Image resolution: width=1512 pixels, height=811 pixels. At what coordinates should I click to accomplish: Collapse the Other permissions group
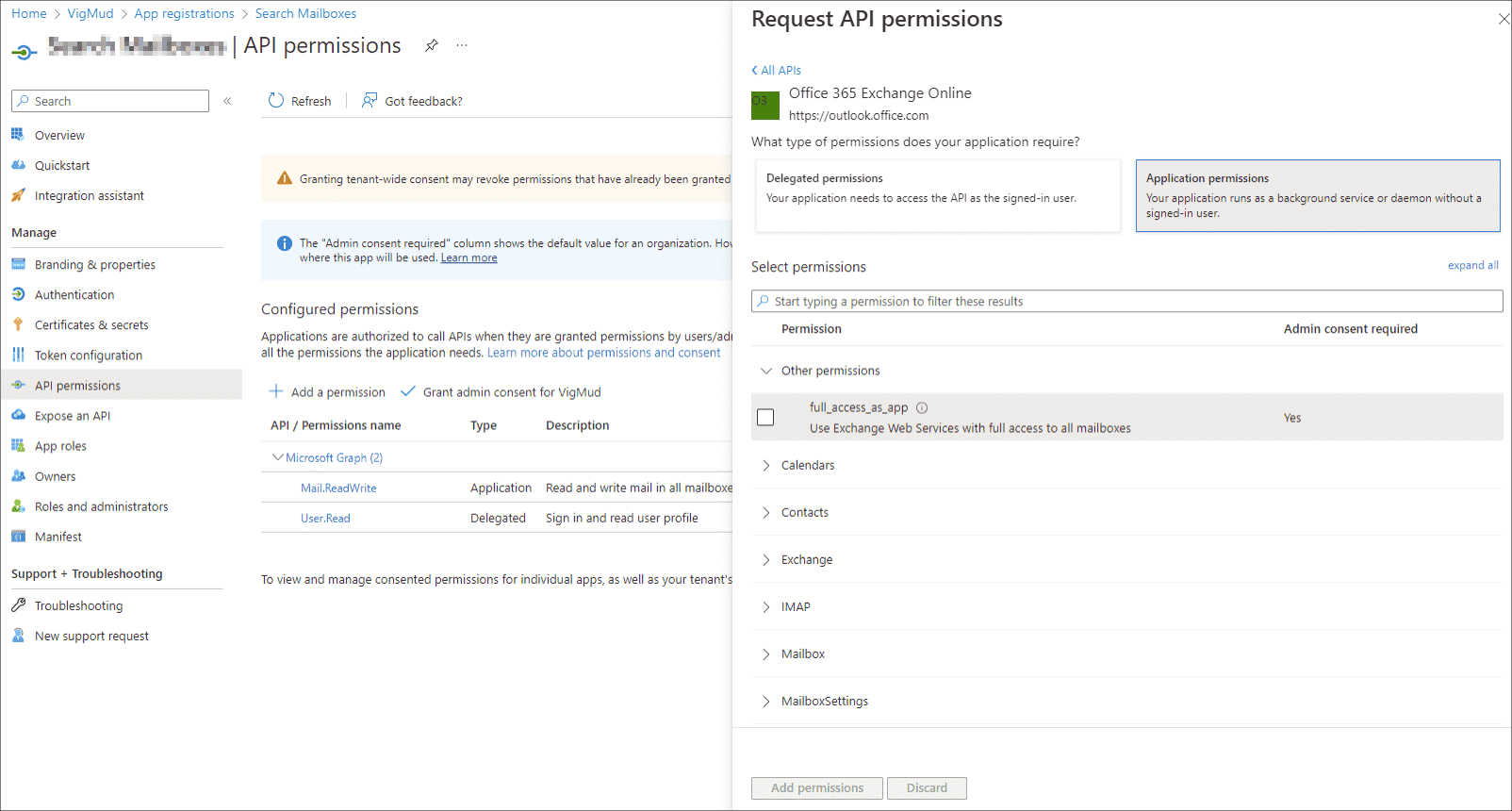(766, 372)
